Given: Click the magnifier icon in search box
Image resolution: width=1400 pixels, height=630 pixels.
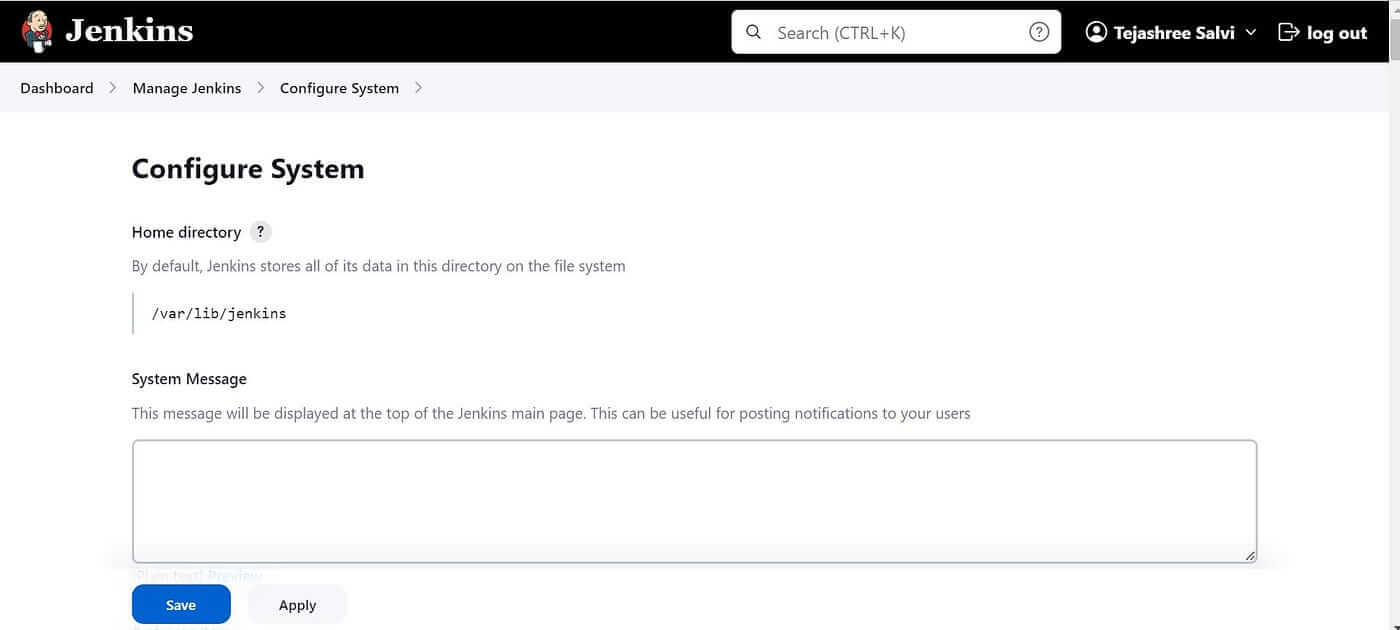Looking at the screenshot, I should point(754,32).
